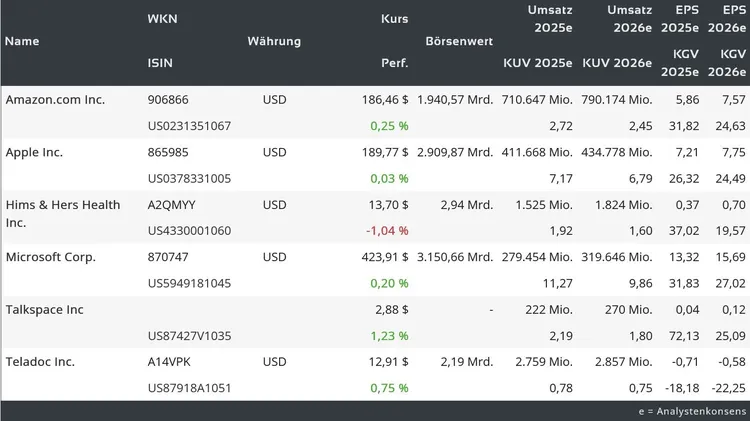The height and width of the screenshot is (421, 750).
Task: Select Apple ISIN US0378331005
Action: [189, 178]
